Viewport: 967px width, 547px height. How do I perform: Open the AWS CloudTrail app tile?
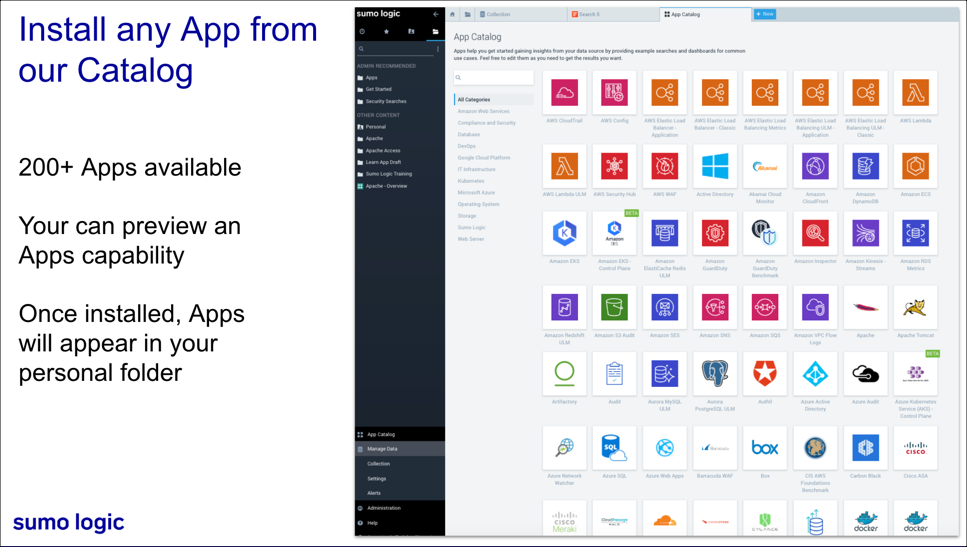564,93
